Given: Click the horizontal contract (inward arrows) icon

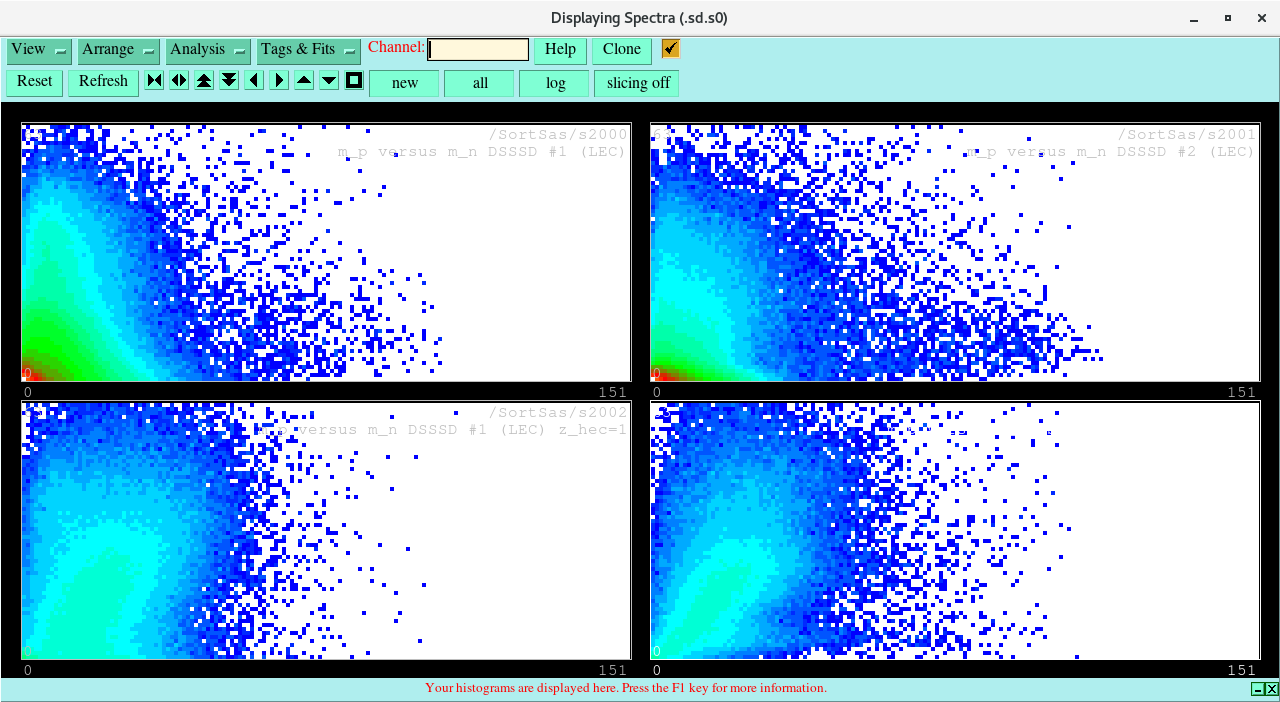Looking at the screenshot, I should pos(154,81).
